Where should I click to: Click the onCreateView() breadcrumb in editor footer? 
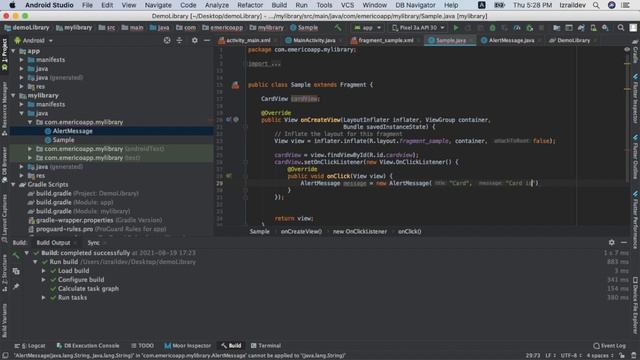pos(301,231)
